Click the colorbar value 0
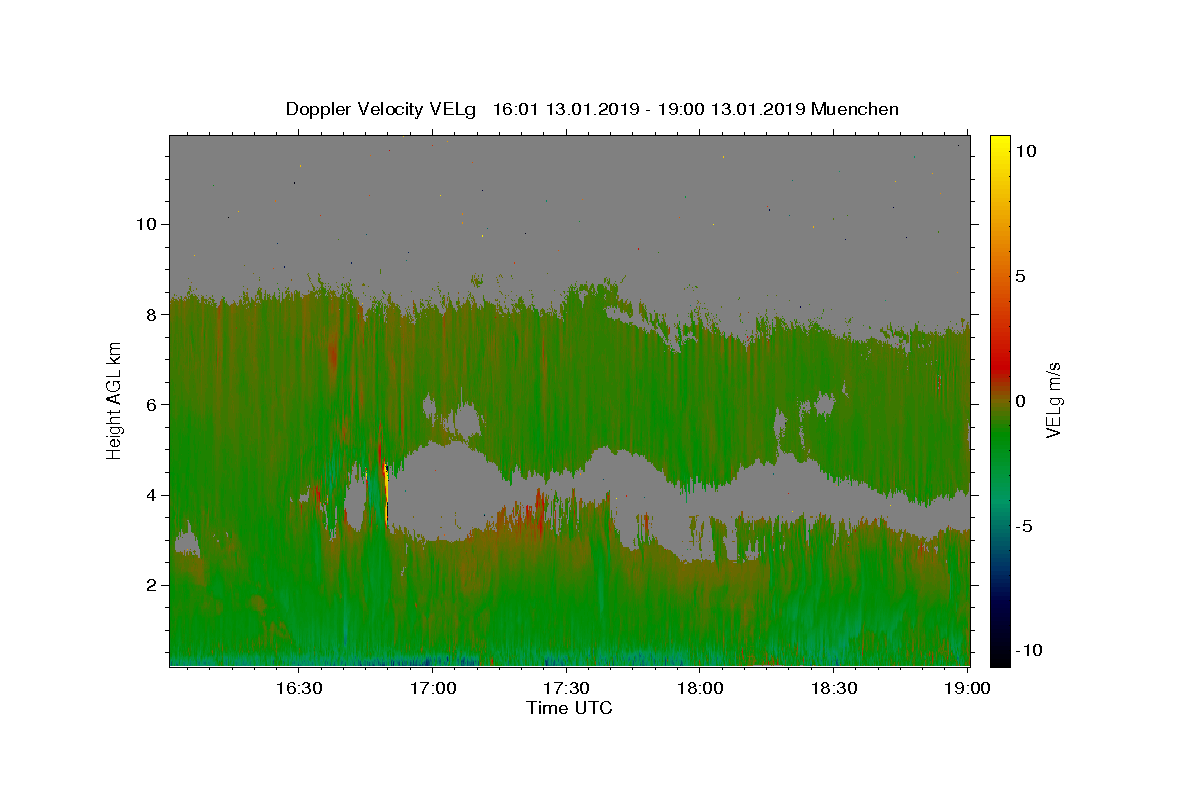Image resolution: width=1200 pixels, height=800 pixels. coord(1022,401)
